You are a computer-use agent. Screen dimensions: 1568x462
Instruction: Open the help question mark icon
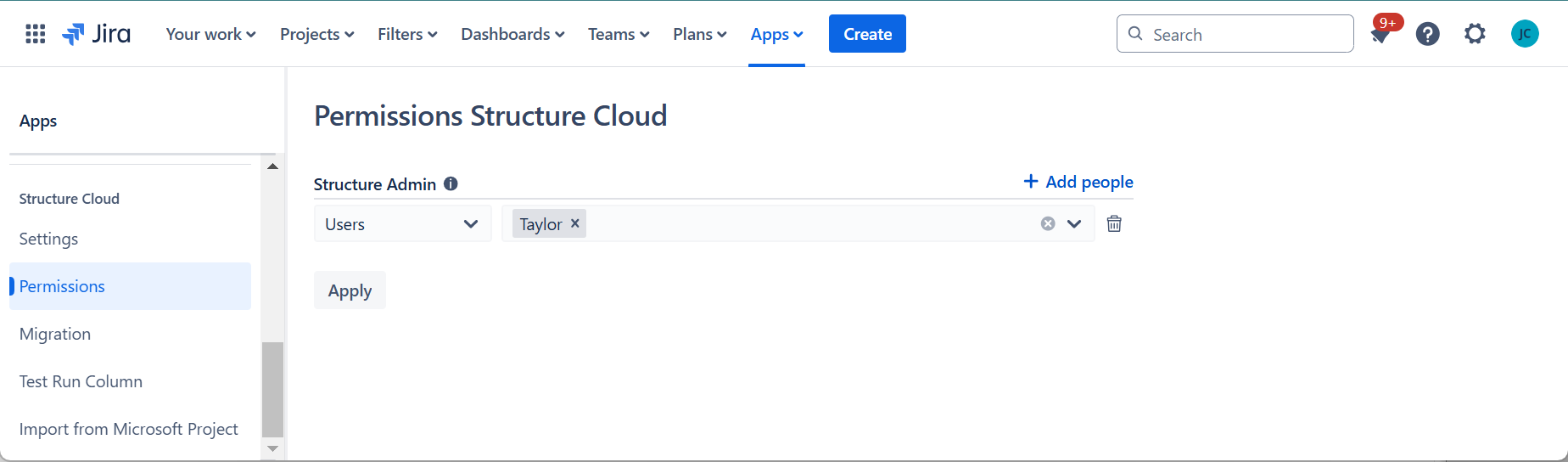click(x=1428, y=34)
